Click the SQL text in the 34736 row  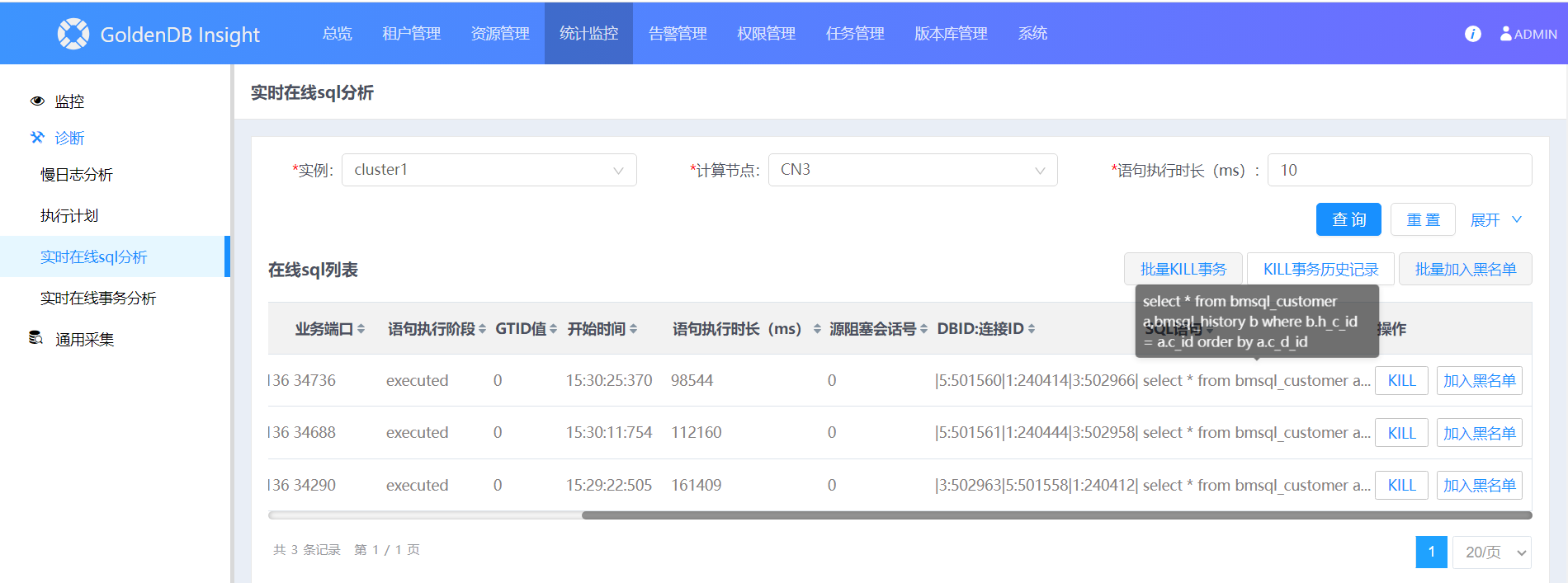click(1257, 380)
